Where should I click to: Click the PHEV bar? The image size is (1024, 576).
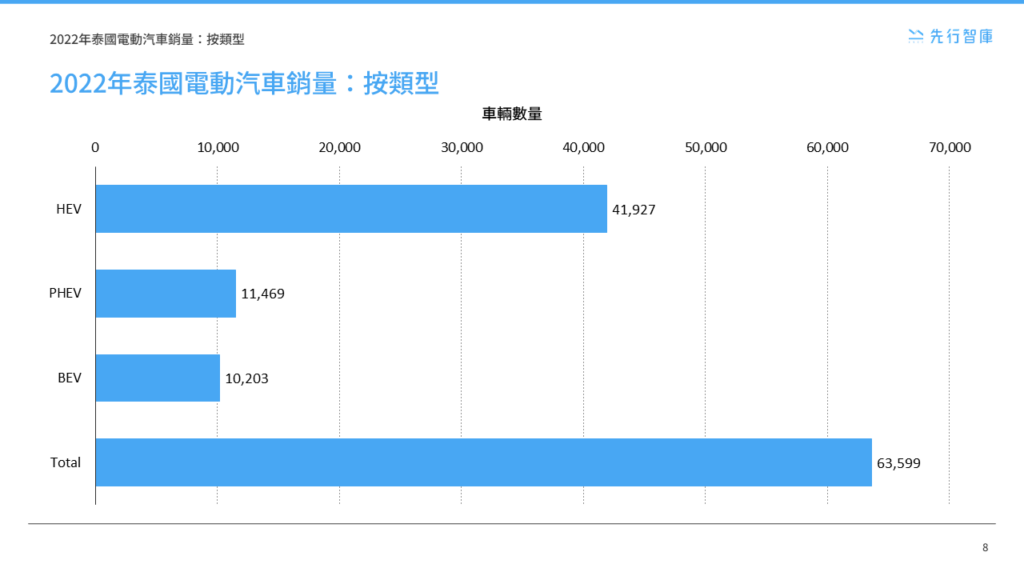[x=166, y=294]
